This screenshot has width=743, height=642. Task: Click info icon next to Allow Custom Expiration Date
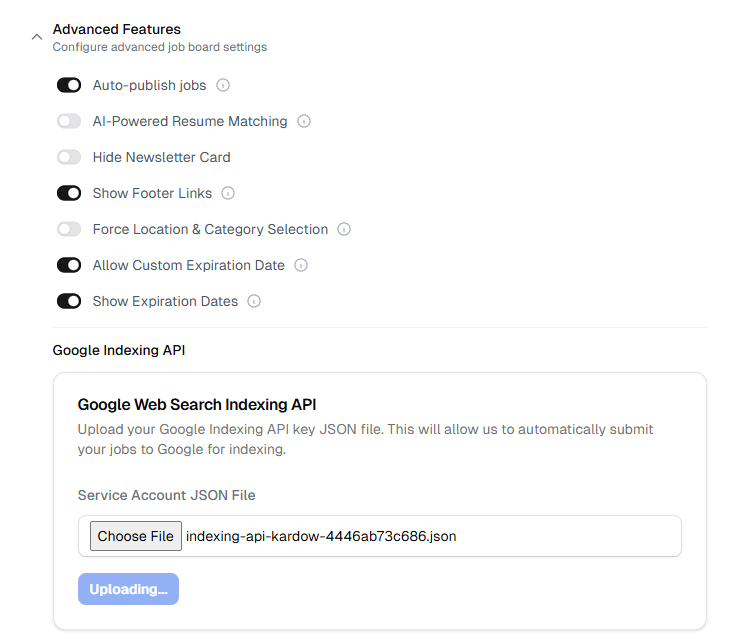[x=301, y=265]
